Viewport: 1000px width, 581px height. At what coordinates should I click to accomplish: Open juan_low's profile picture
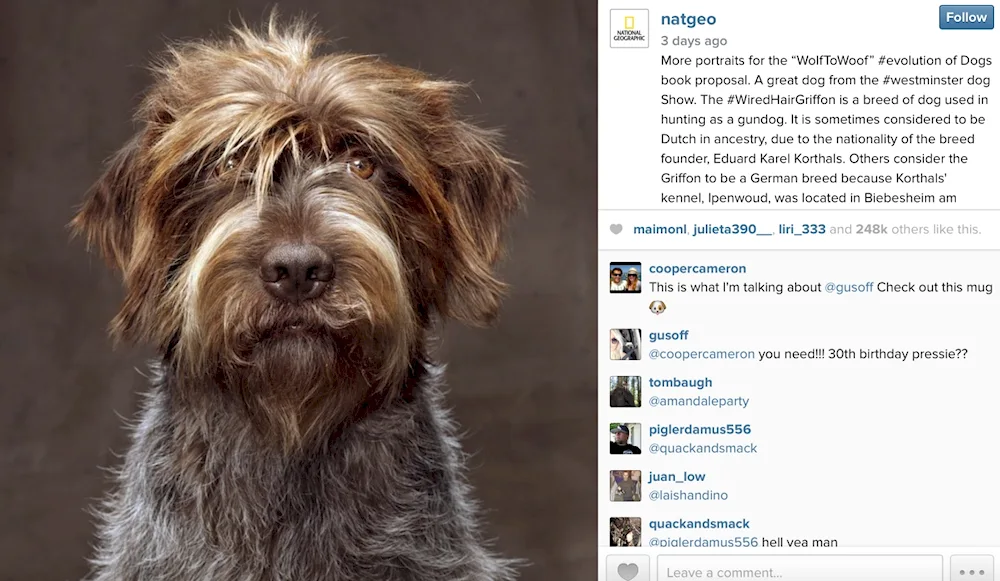(625, 486)
